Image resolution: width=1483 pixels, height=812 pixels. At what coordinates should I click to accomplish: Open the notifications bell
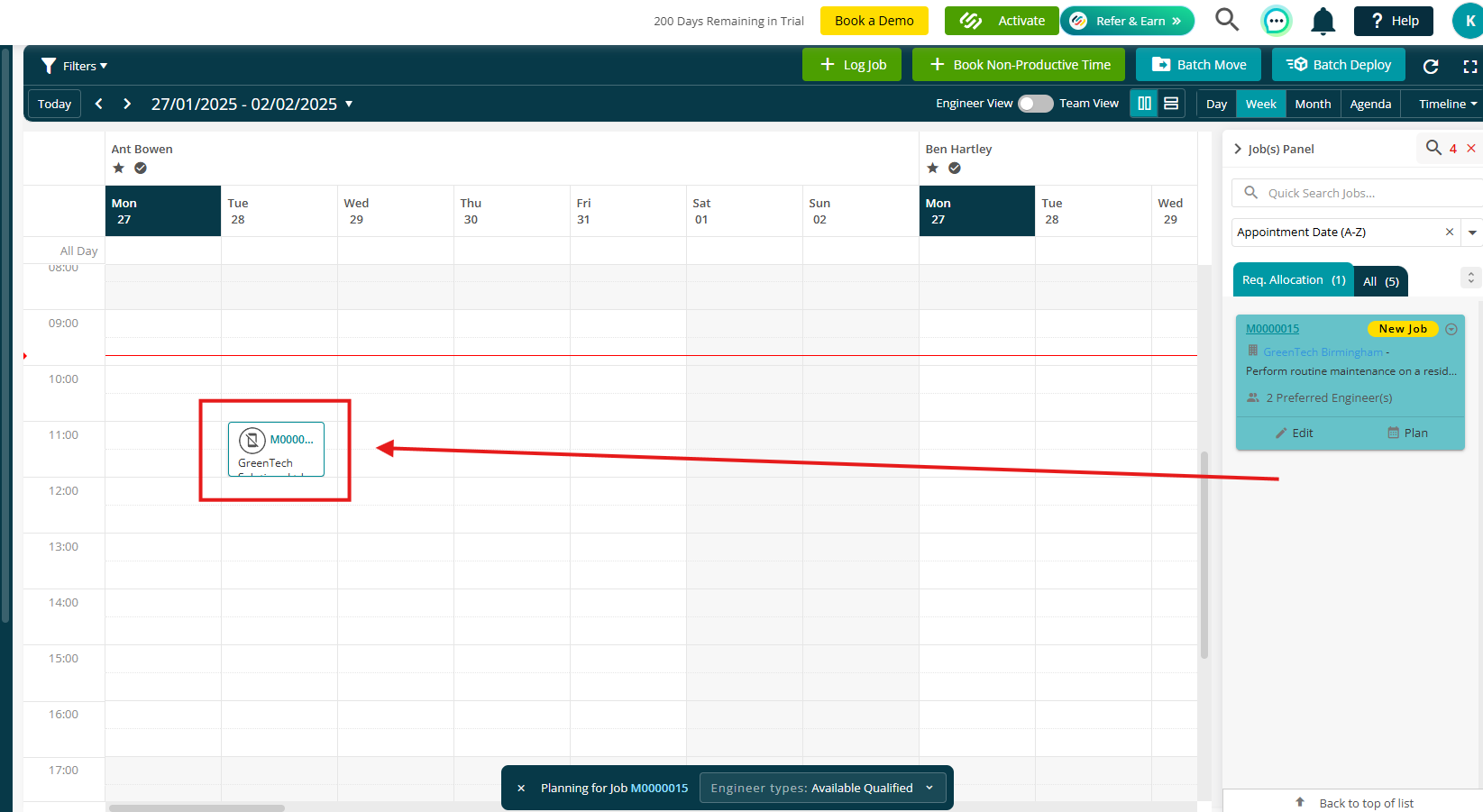point(1323,21)
